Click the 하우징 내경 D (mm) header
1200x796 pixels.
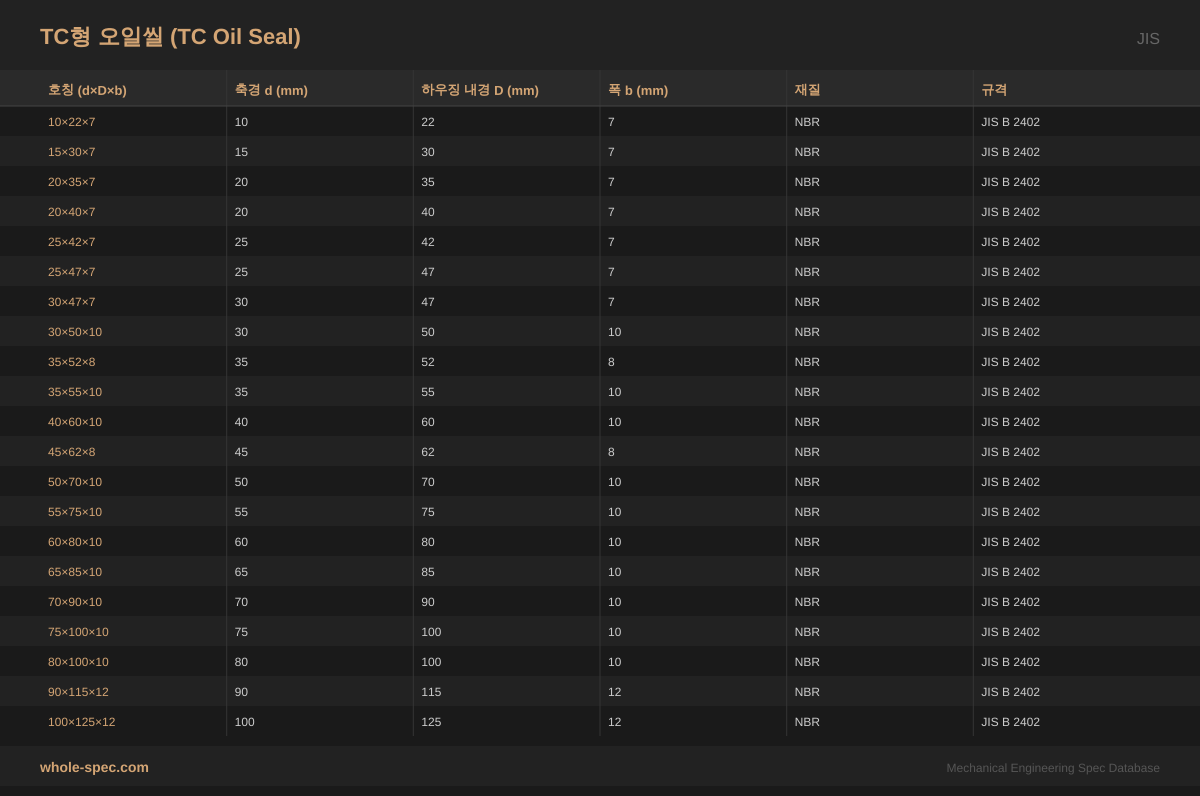480,90
